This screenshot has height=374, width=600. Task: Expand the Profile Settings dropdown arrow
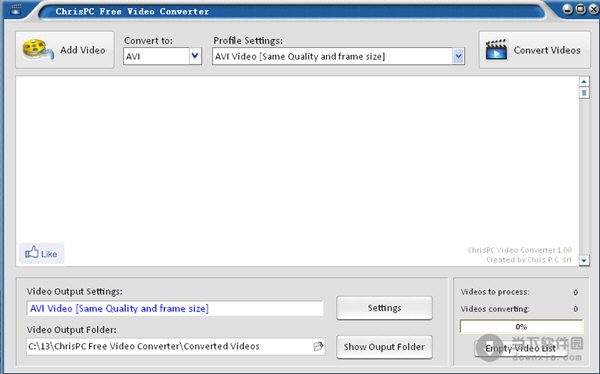[x=458, y=56]
